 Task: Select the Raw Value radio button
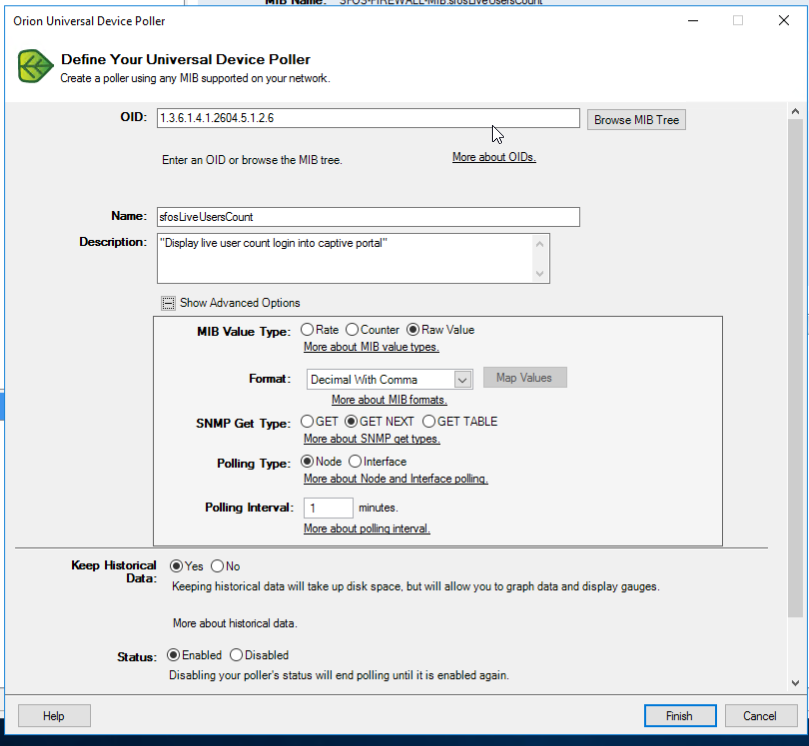click(413, 329)
